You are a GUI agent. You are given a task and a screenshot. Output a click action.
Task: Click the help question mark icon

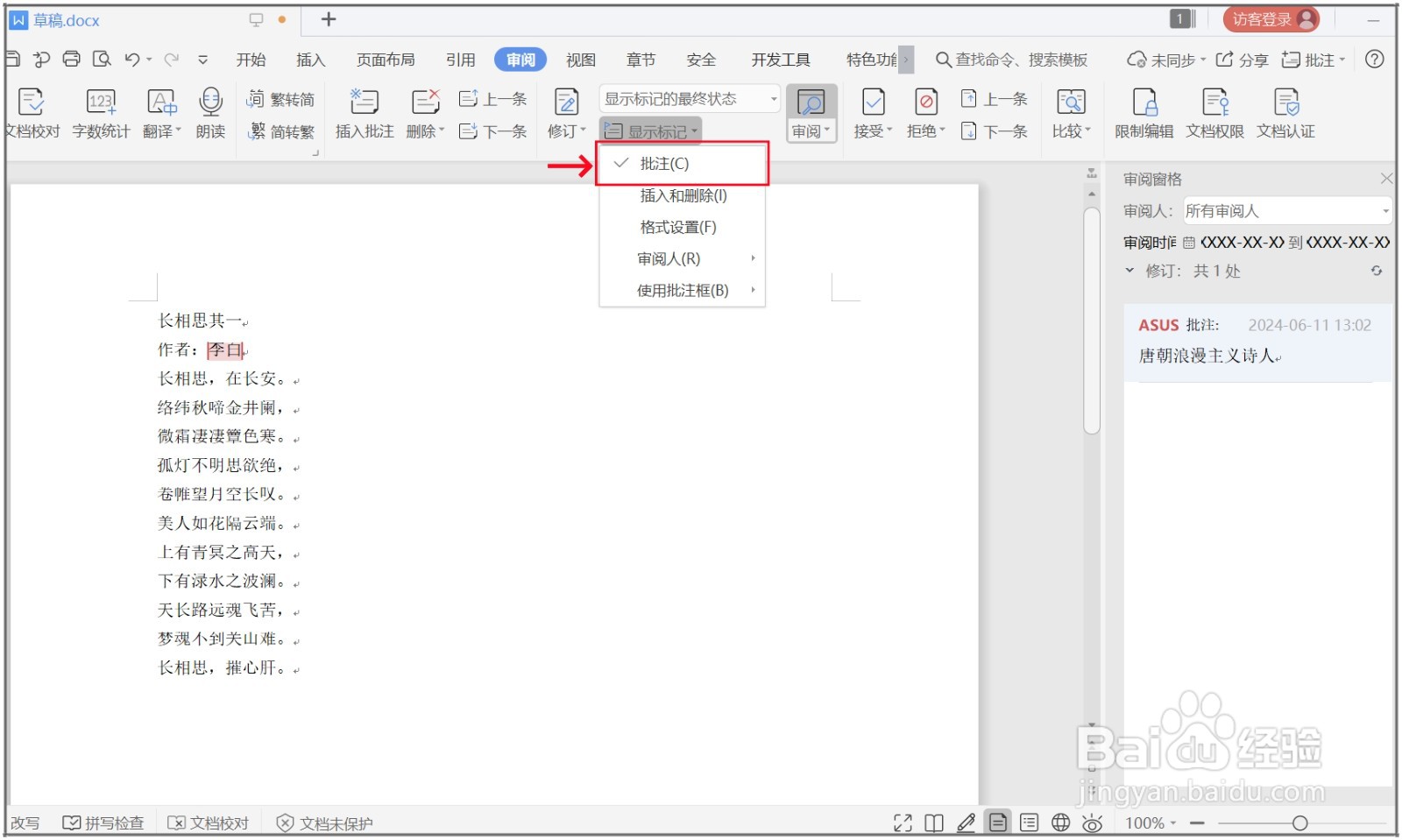pos(1375,59)
